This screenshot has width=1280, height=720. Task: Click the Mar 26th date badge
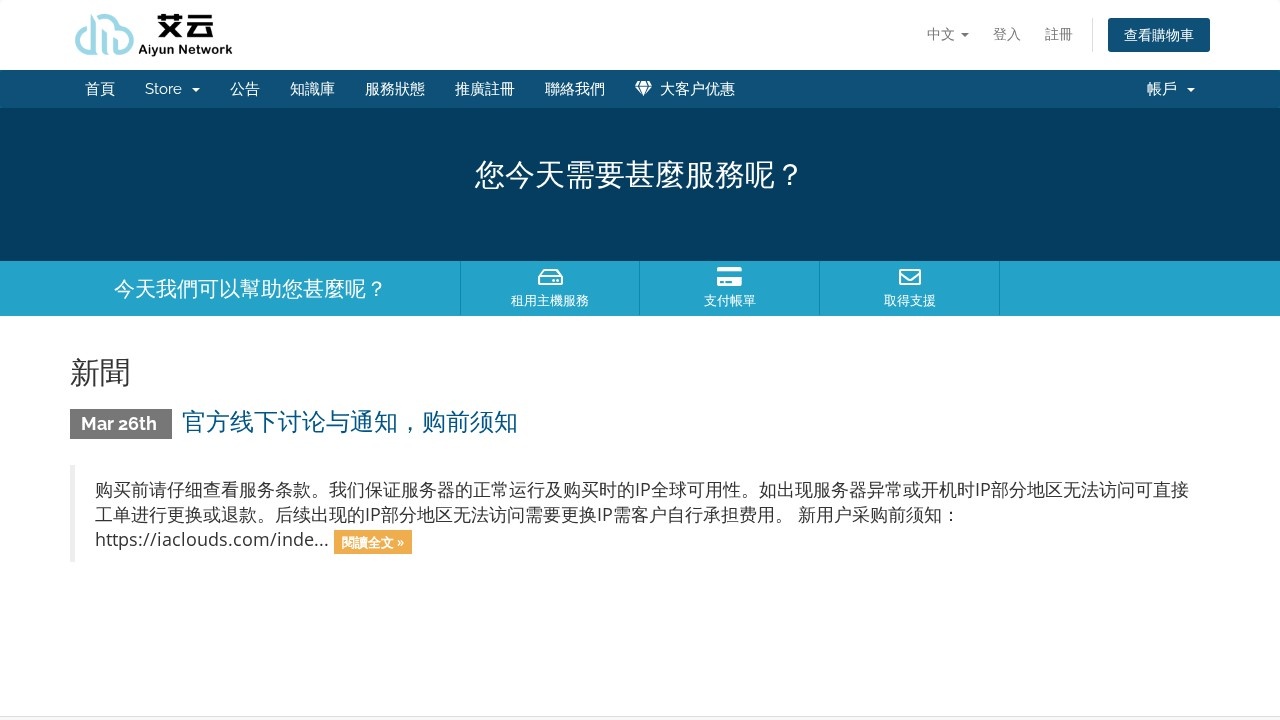point(120,424)
